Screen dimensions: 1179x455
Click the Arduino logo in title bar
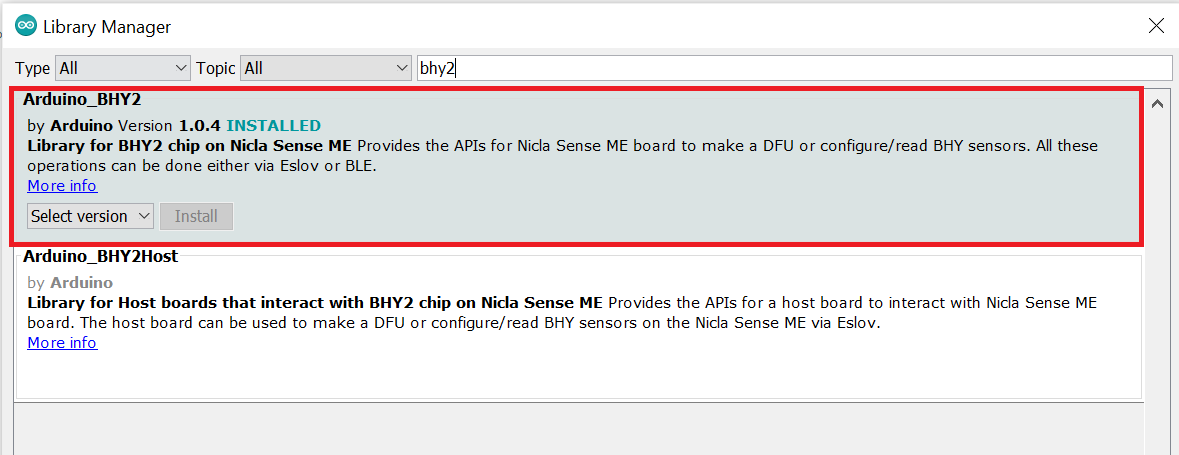pyautogui.click(x=26, y=26)
